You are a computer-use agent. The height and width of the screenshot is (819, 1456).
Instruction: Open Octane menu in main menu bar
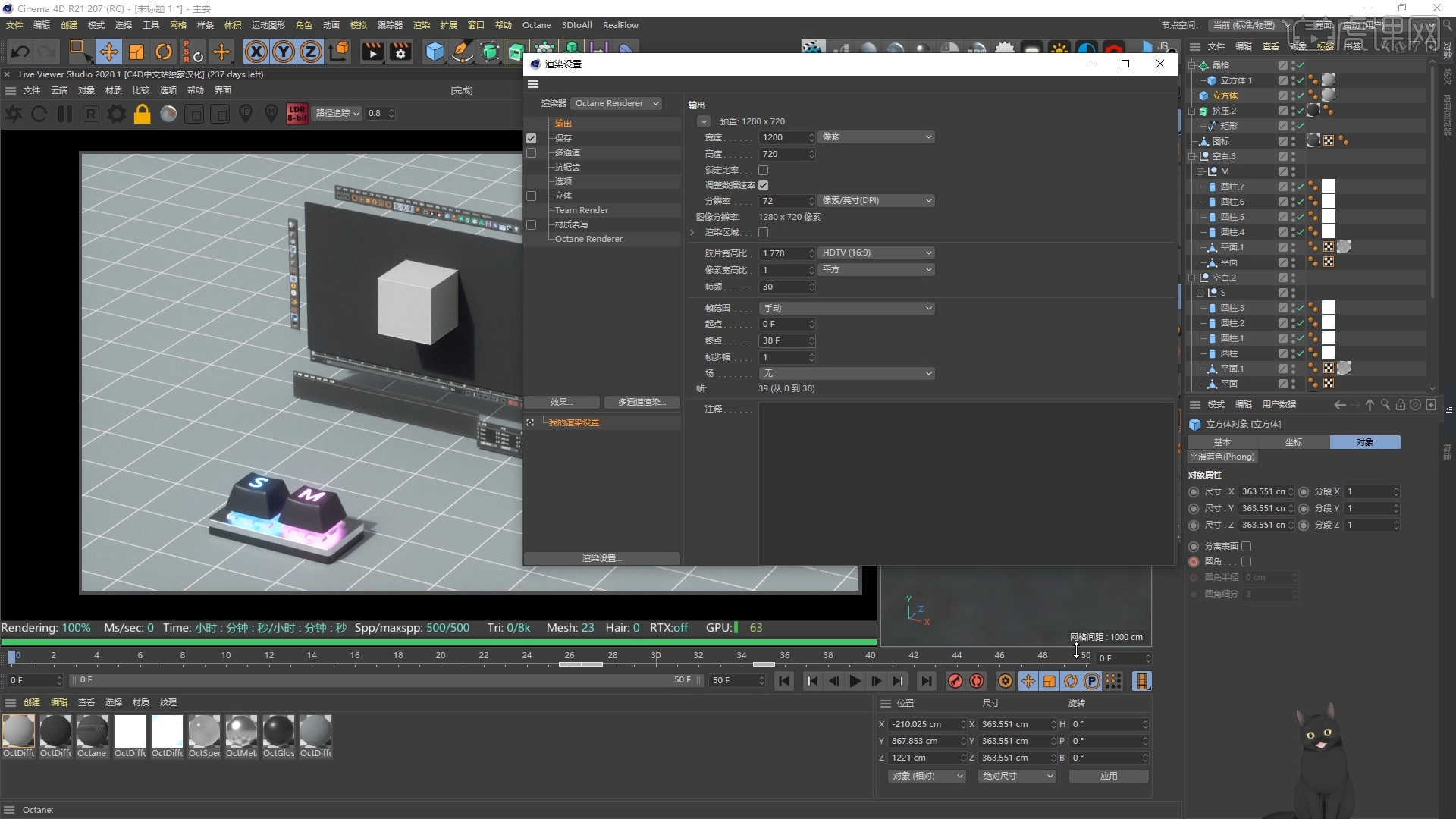(536, 25)
